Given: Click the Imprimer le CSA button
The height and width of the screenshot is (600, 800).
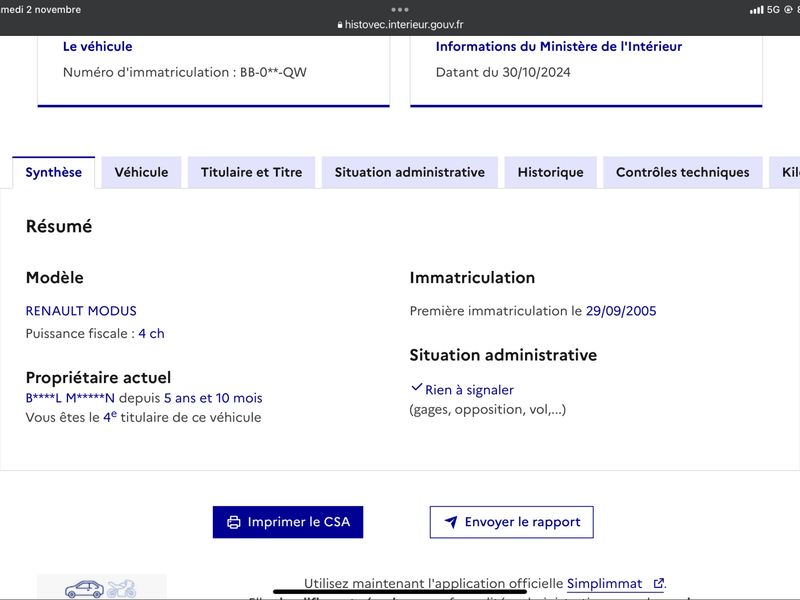Looking at the screenshot, I should [288, 522].
